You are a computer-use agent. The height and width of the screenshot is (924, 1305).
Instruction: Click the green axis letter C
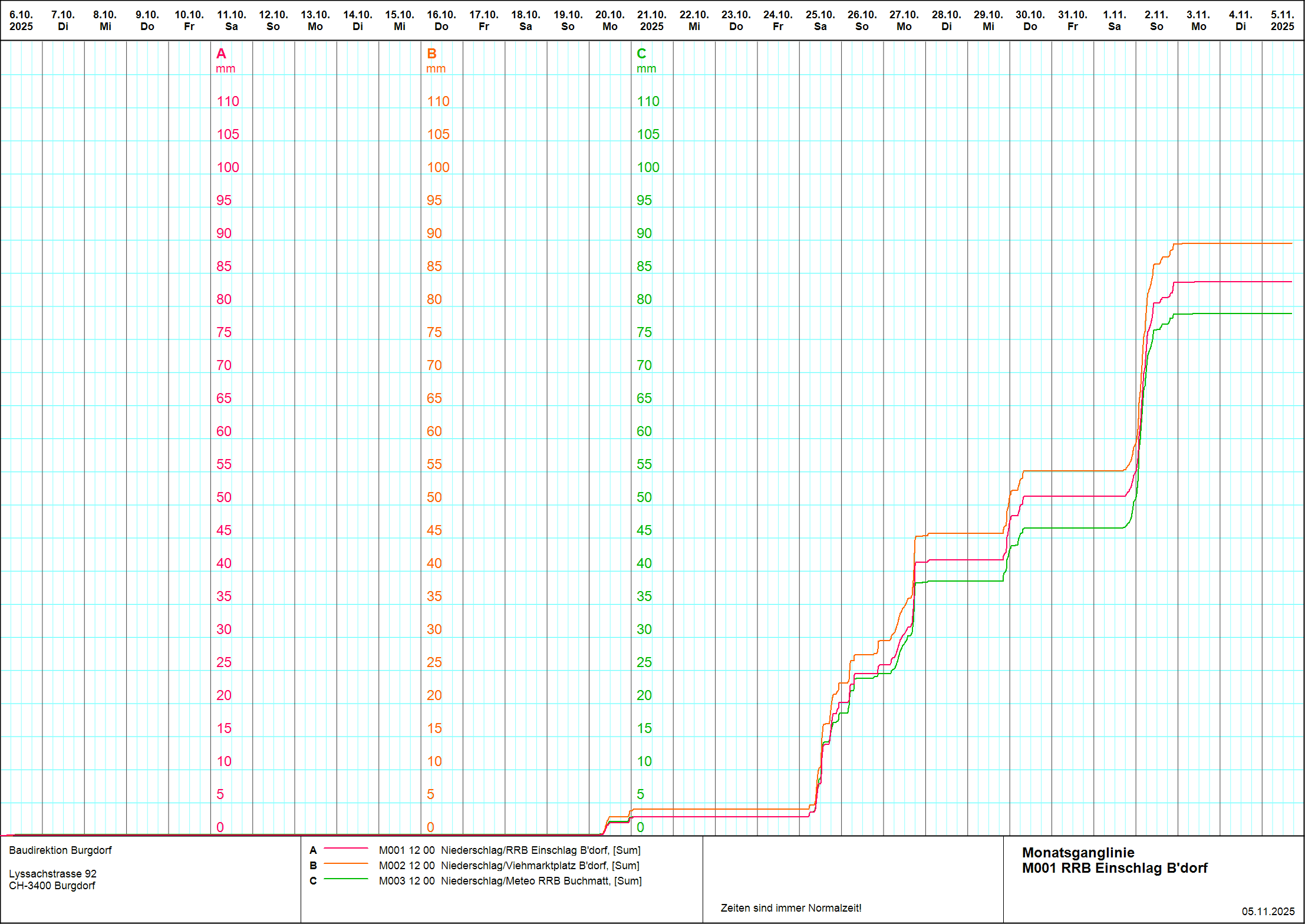(x=641, y=54)
